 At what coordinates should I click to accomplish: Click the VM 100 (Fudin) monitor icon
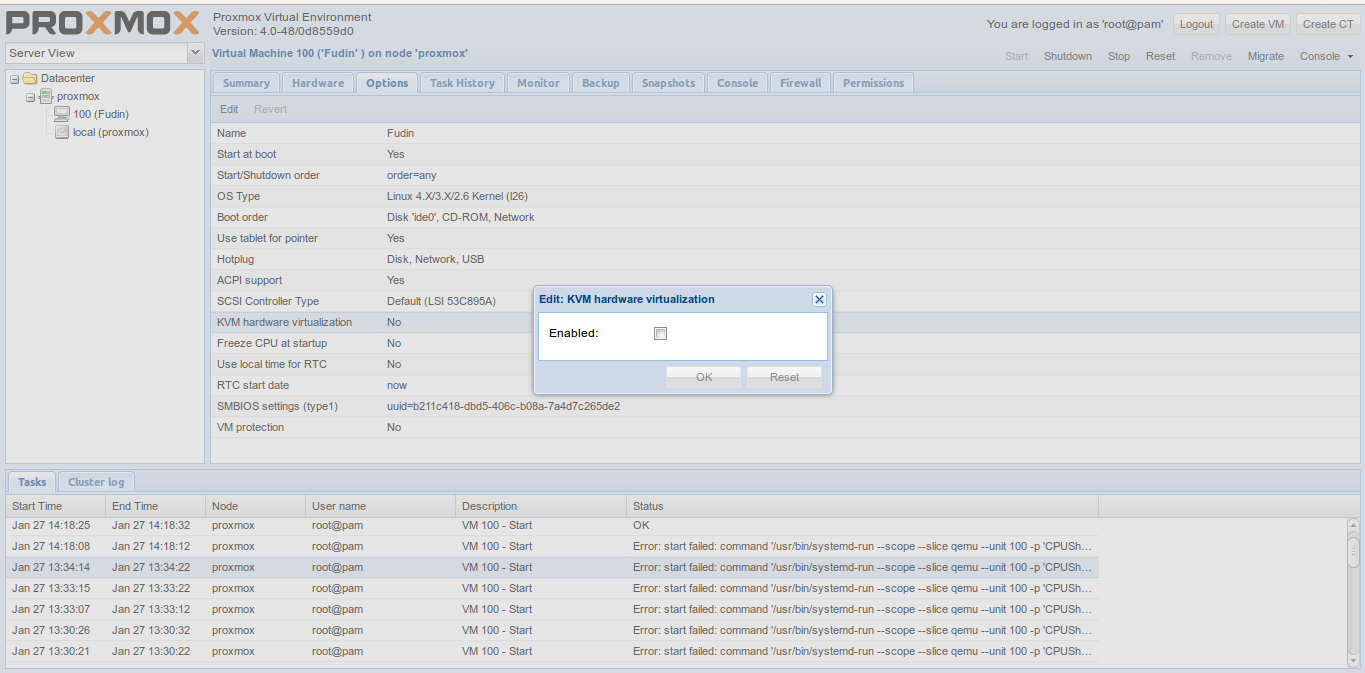point(62,114)
